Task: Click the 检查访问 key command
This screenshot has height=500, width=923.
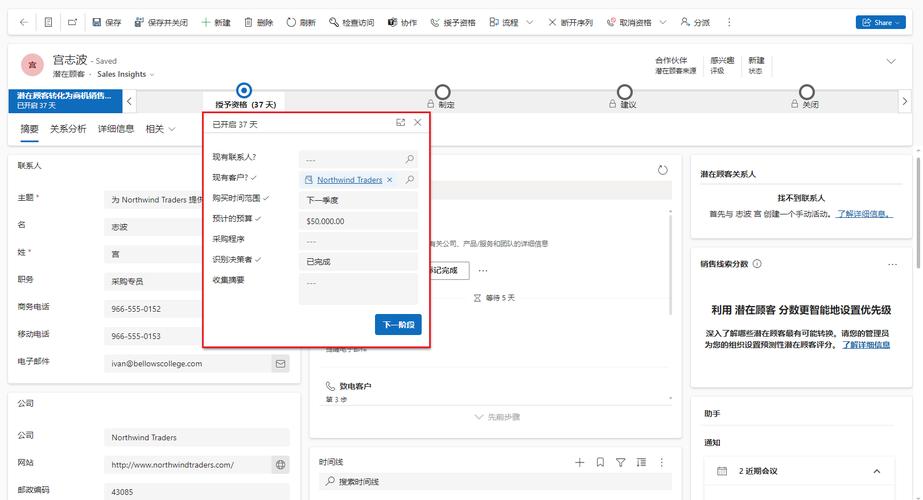Action: [351, 22]
